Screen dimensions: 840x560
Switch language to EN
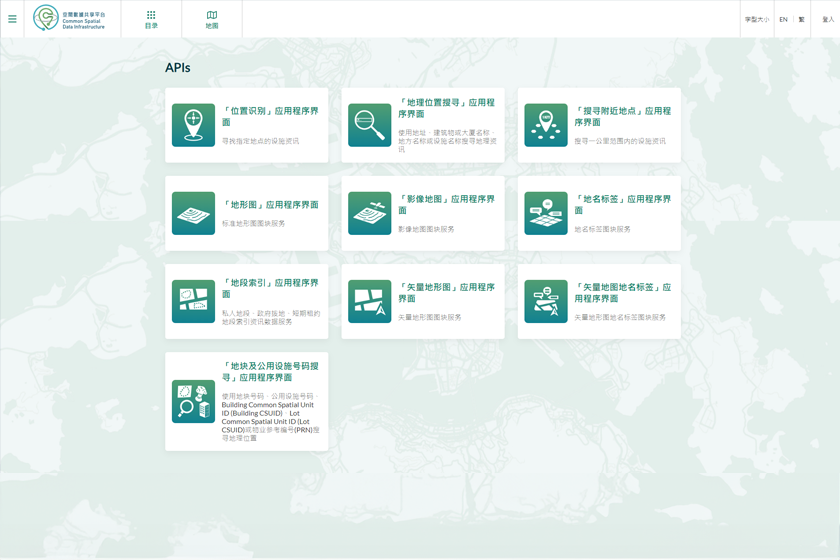(x=783, y=19)
